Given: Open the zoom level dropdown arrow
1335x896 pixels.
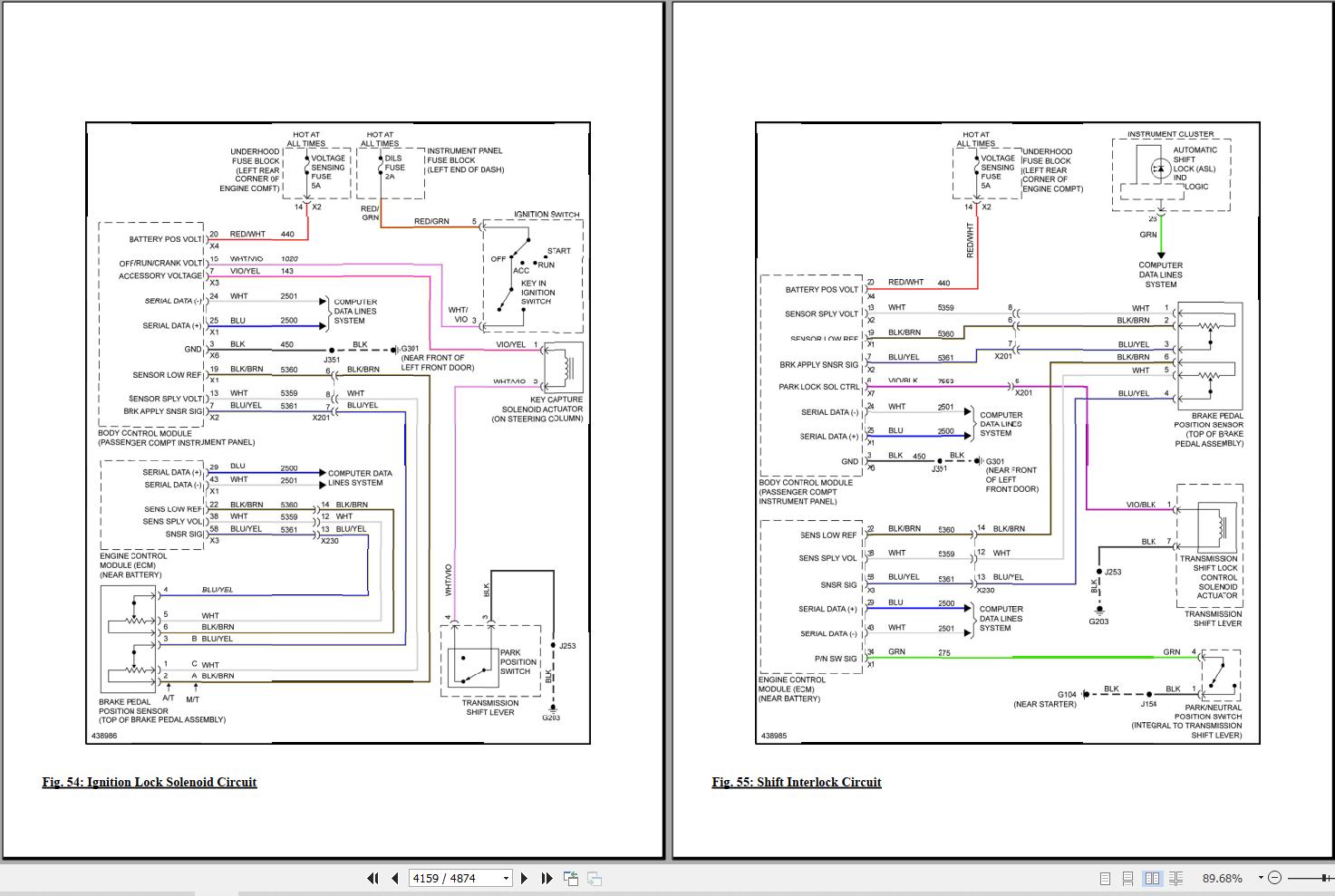Looking at the screenshot, I should pos(1260,878).
